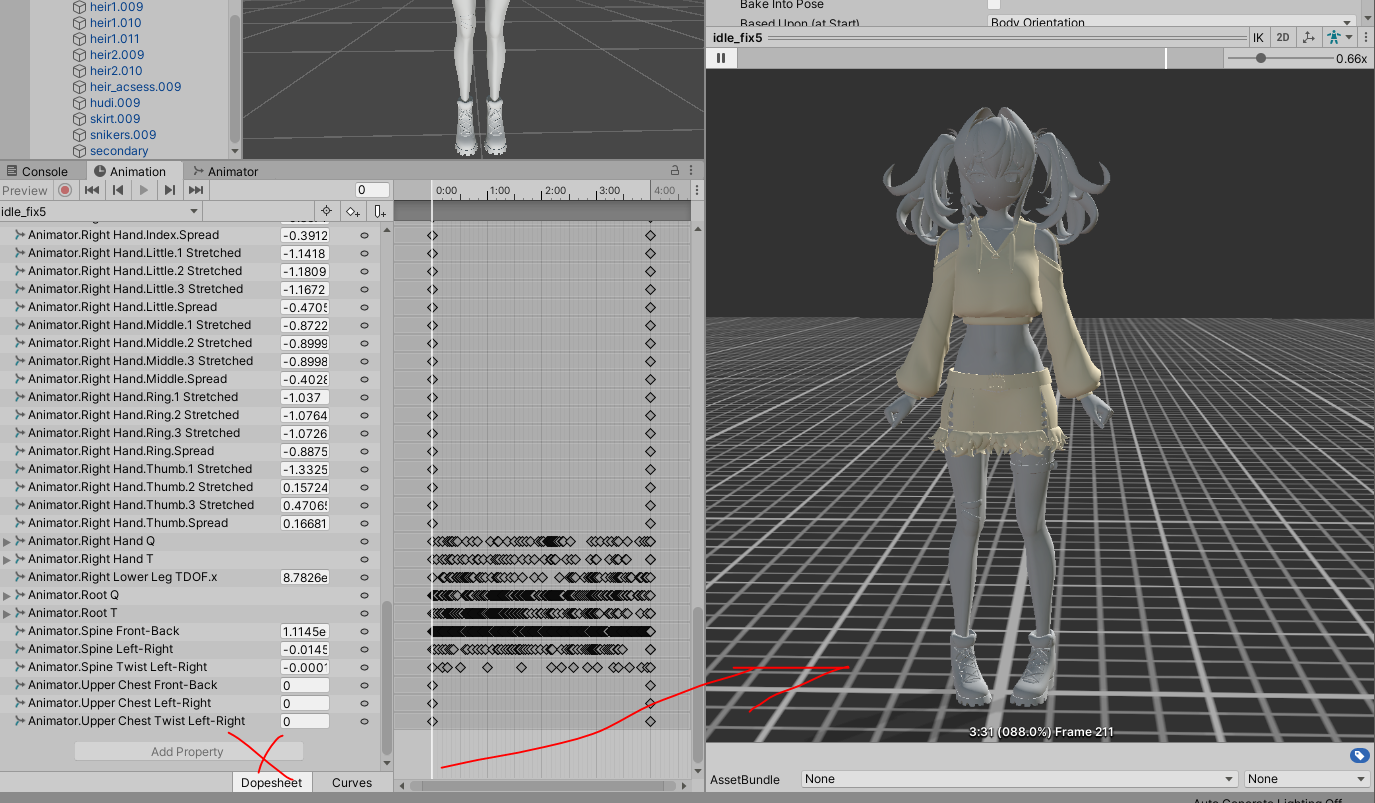Screen dimensions: 1375x803
Task: Enable animation recording mode
Action: point(65,190)
